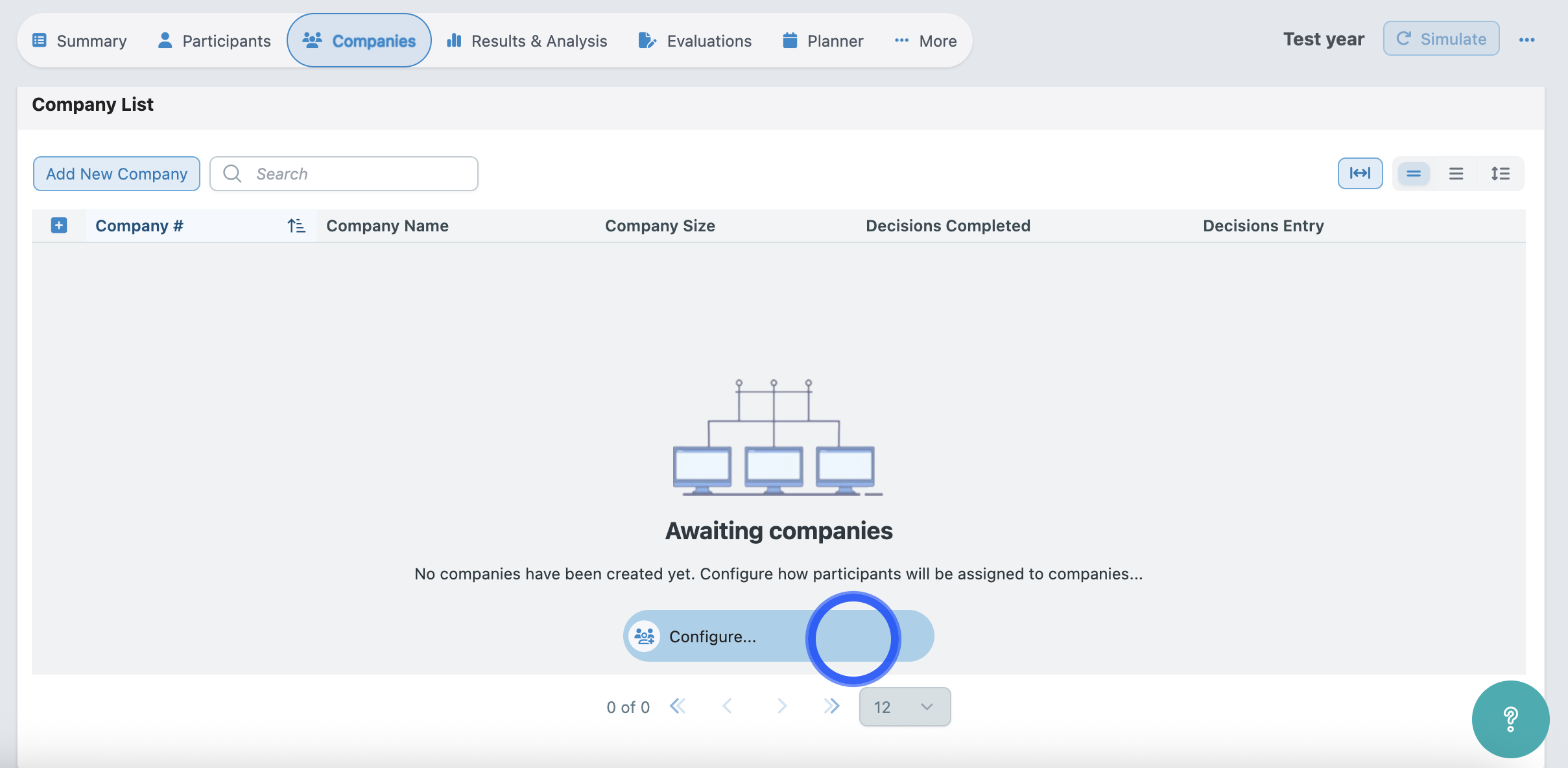This screenshot has height=768, width=1568.
Task: Select compact row density icon
Action: 1414,174
